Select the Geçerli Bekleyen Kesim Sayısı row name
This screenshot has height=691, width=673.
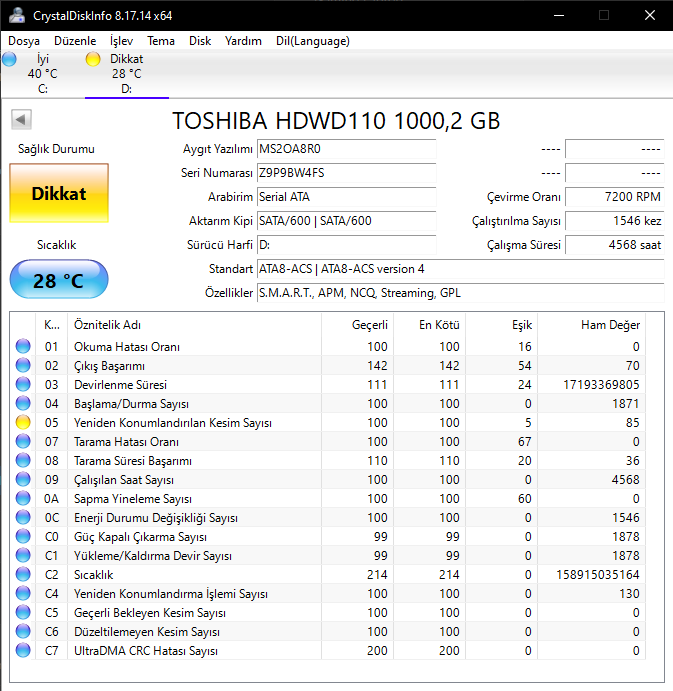click(150, 613)
